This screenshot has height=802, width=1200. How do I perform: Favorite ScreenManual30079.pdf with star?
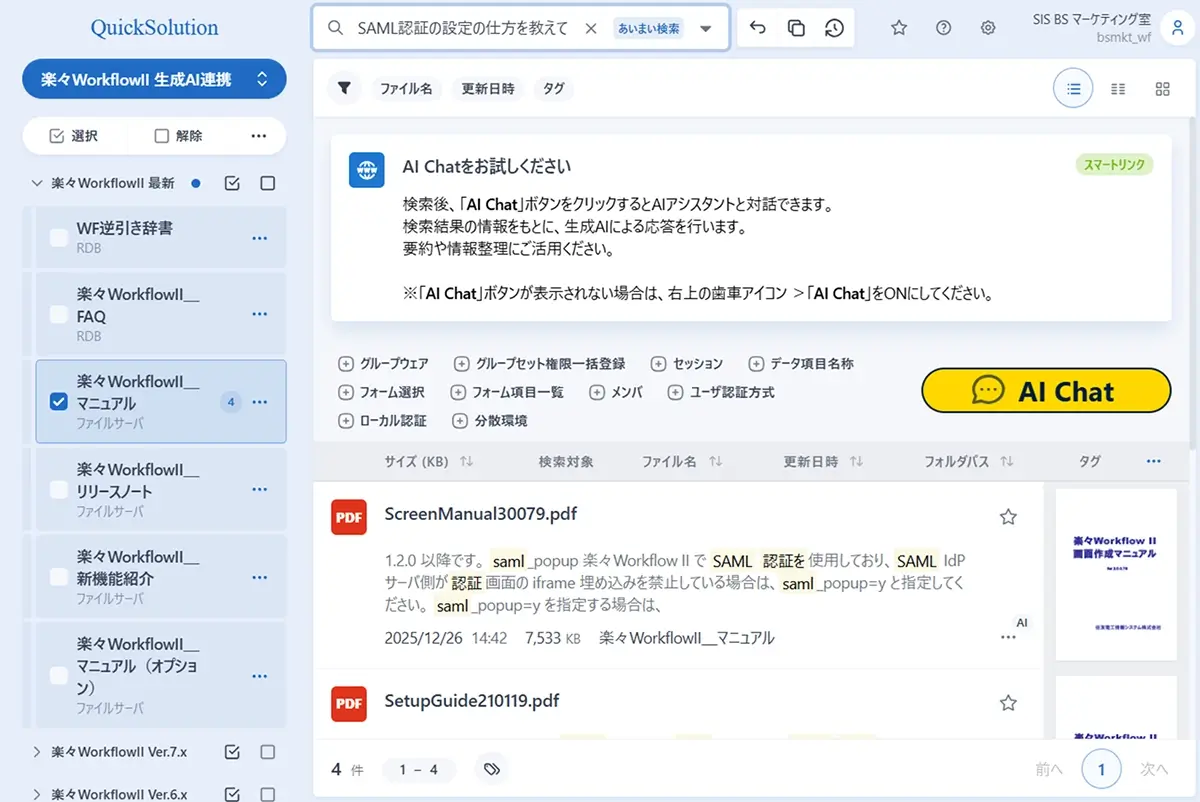pos(1008,517)
